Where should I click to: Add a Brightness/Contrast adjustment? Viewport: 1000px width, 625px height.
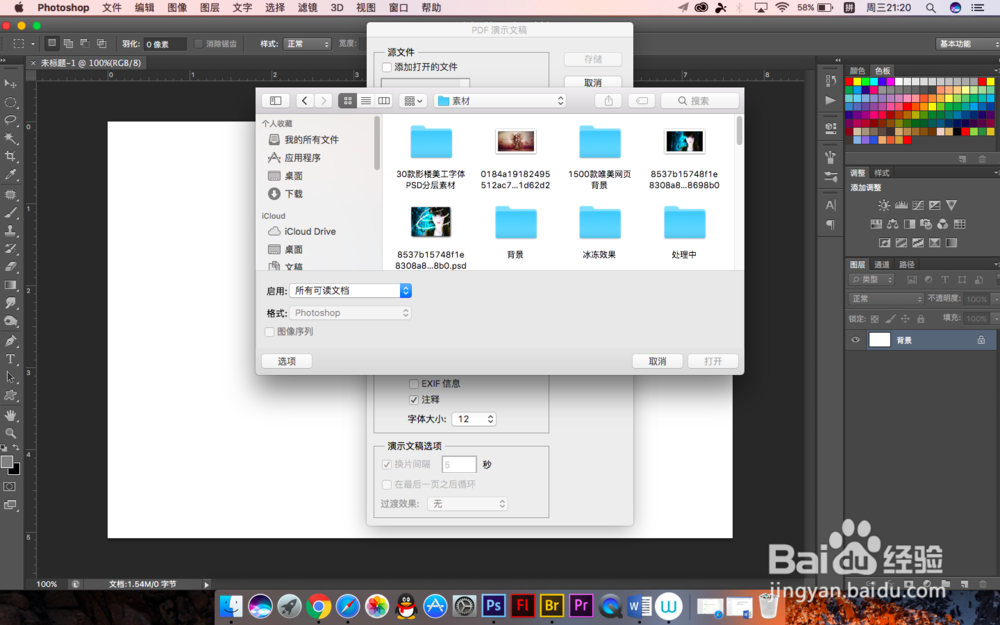(884, 204)
